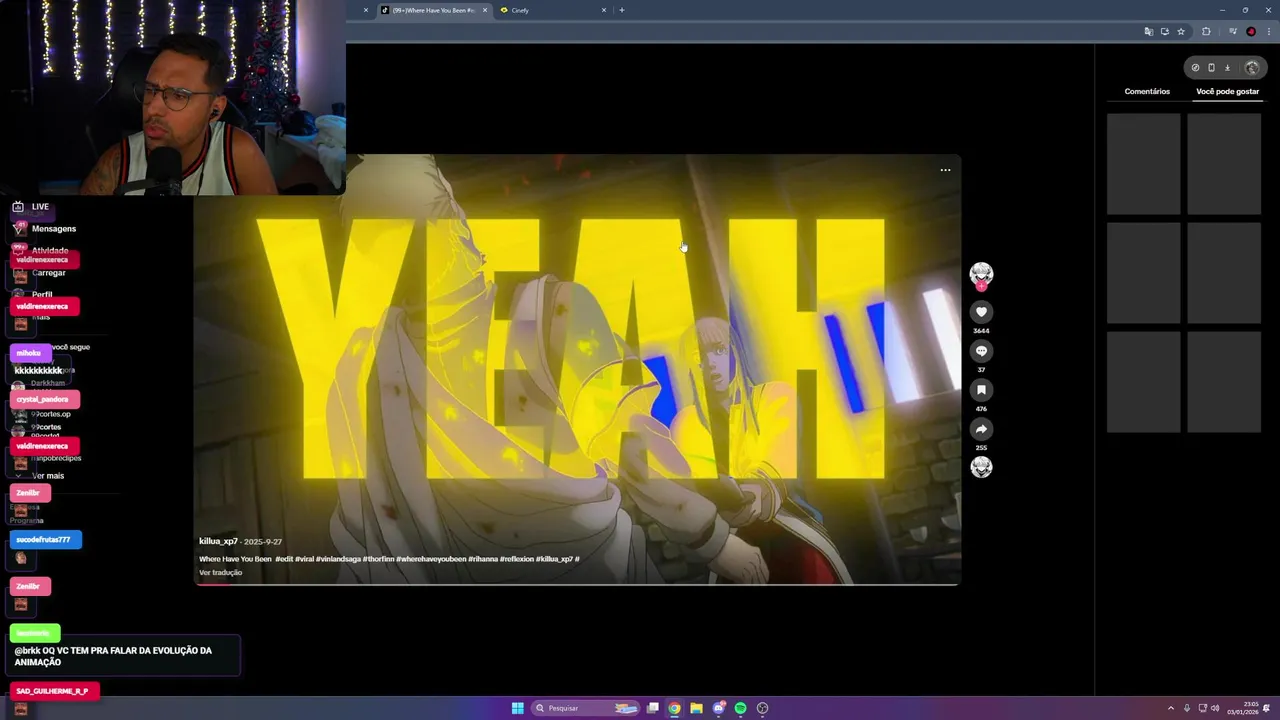Open the Chrome three-dot menu
The image size is (1280, 720).
[x=1268, y=32]
